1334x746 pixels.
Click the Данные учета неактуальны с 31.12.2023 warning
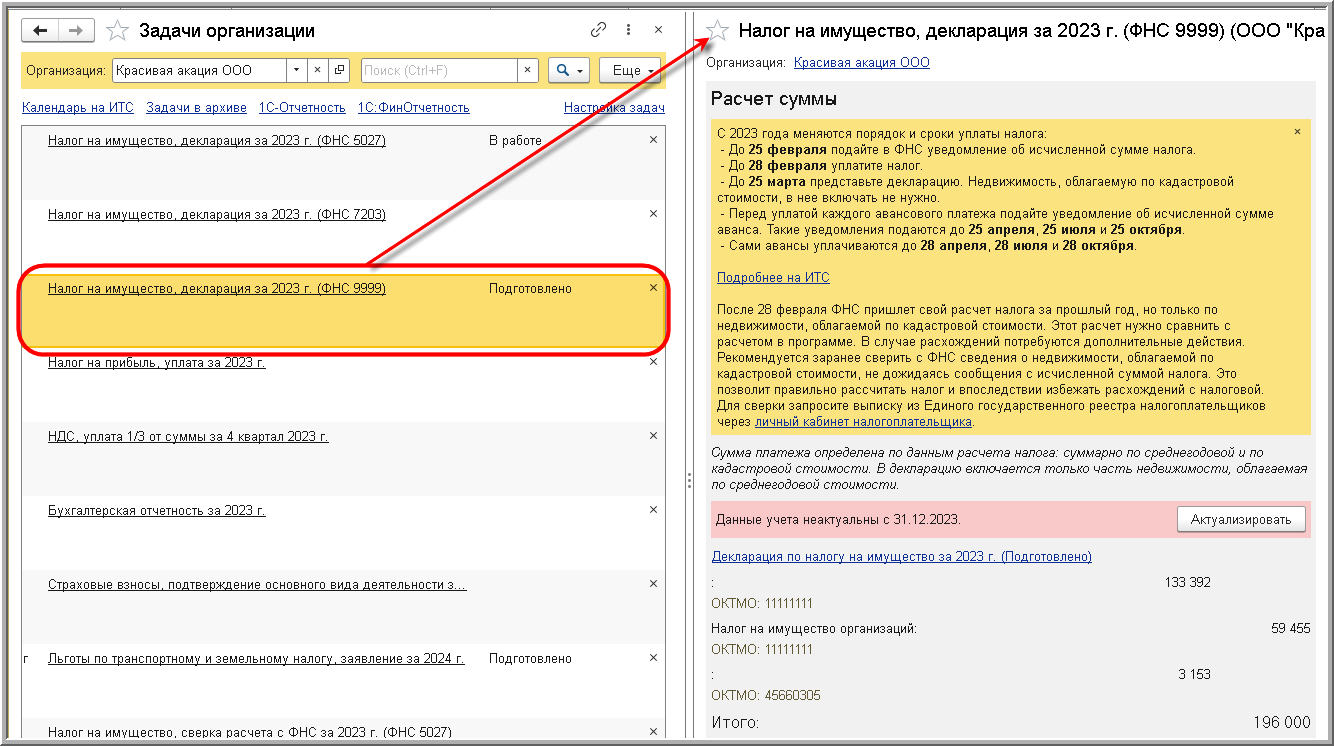click(x=837, y=520)
